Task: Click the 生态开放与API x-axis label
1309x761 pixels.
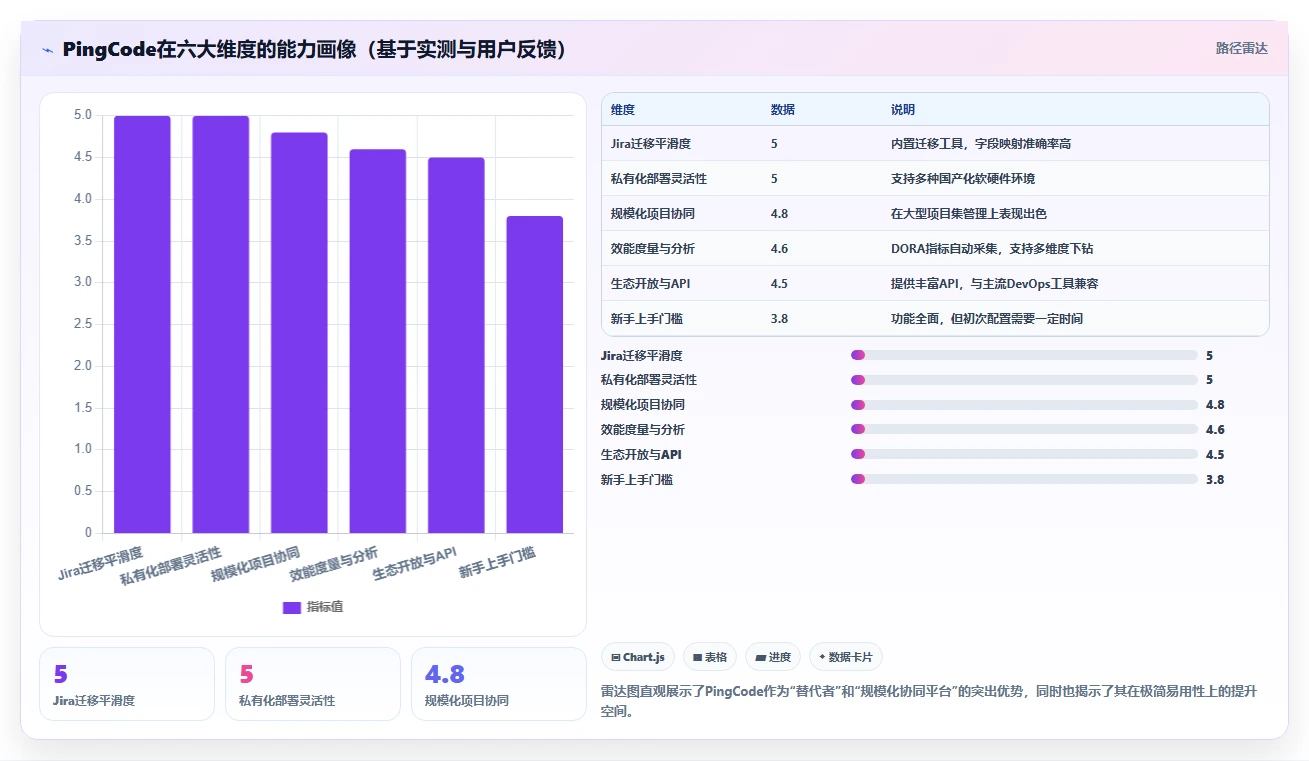Action: click(414, 564)
